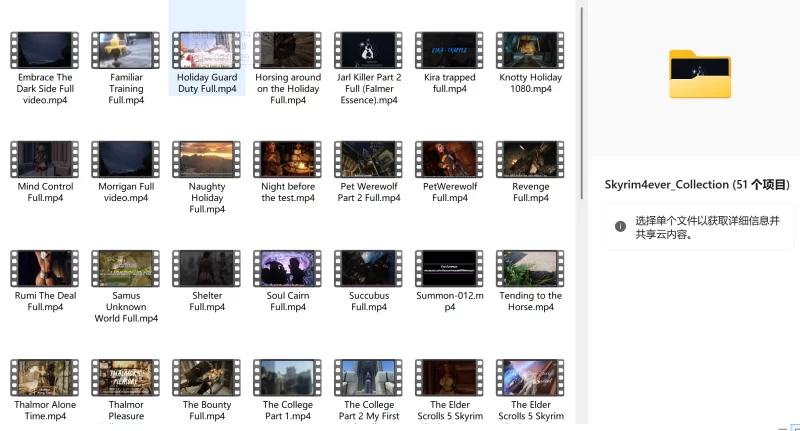Viewport: 800px width, 431px height.
Task: Select Night before the test.mp4 video icon
Action: tap(288, 159)
